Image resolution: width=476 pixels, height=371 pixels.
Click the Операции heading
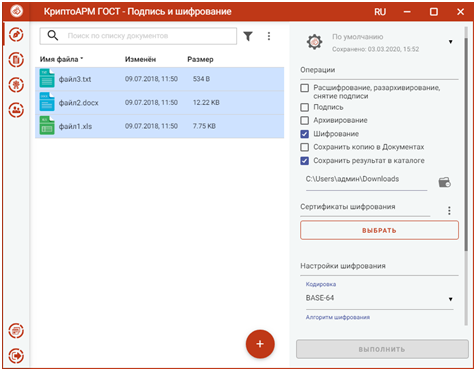(x=317, y=70)
